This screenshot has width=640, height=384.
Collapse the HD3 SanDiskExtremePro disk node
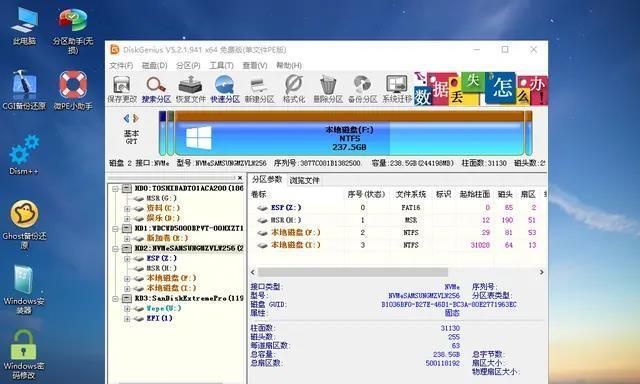(116, 299)
